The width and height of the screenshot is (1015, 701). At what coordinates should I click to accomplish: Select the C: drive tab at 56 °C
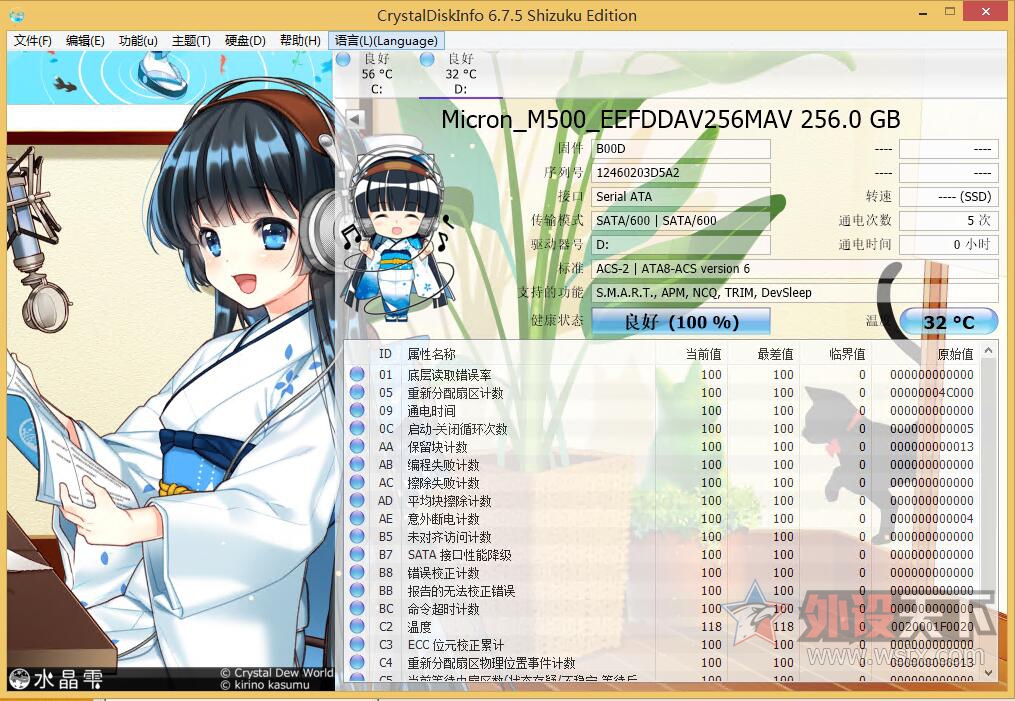[x=376, y=74]
